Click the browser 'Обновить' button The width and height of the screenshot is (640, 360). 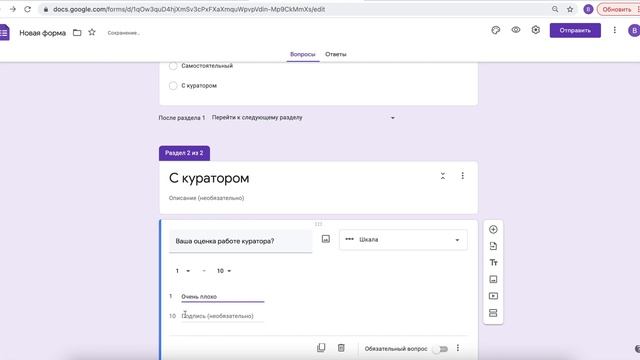[617, 9]
